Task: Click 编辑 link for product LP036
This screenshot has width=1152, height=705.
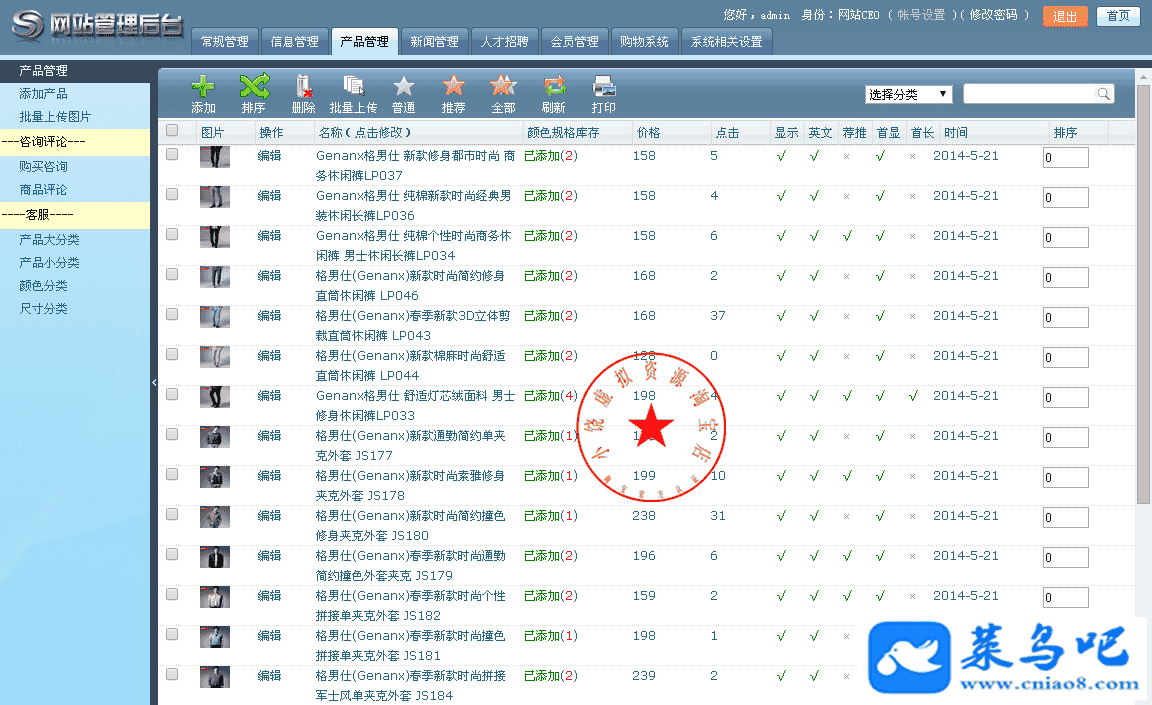Action: 269,196
